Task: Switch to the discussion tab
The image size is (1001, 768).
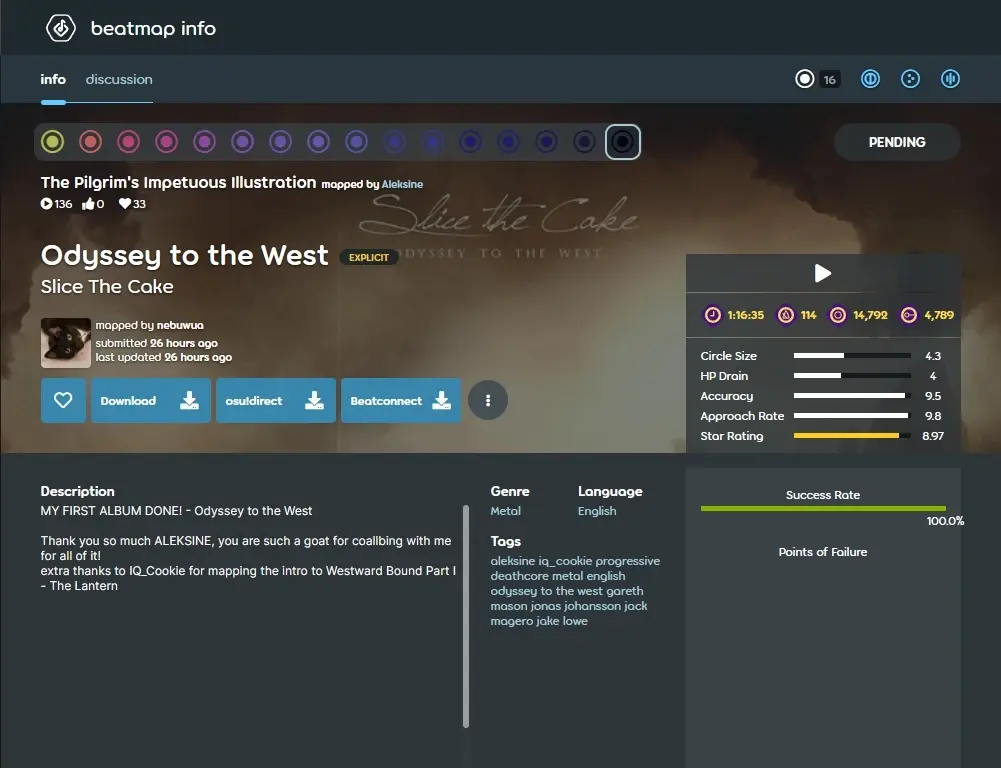Action: pos(119,79)
